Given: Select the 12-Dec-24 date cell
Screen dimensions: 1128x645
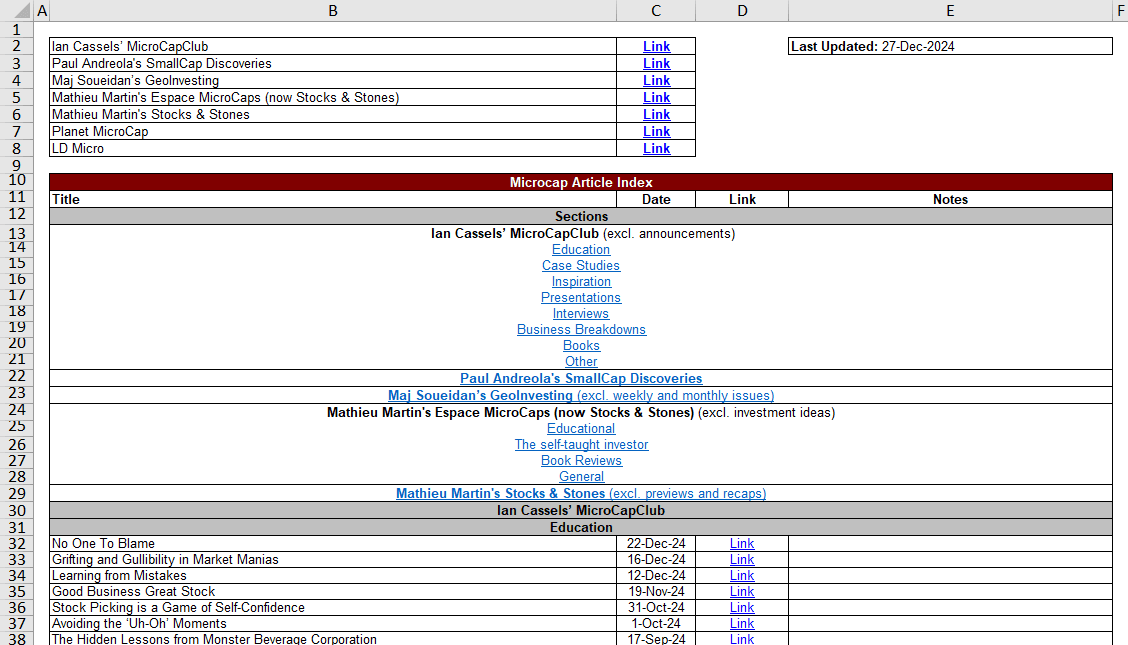Looking at the screenshot, I should (656, 575).
